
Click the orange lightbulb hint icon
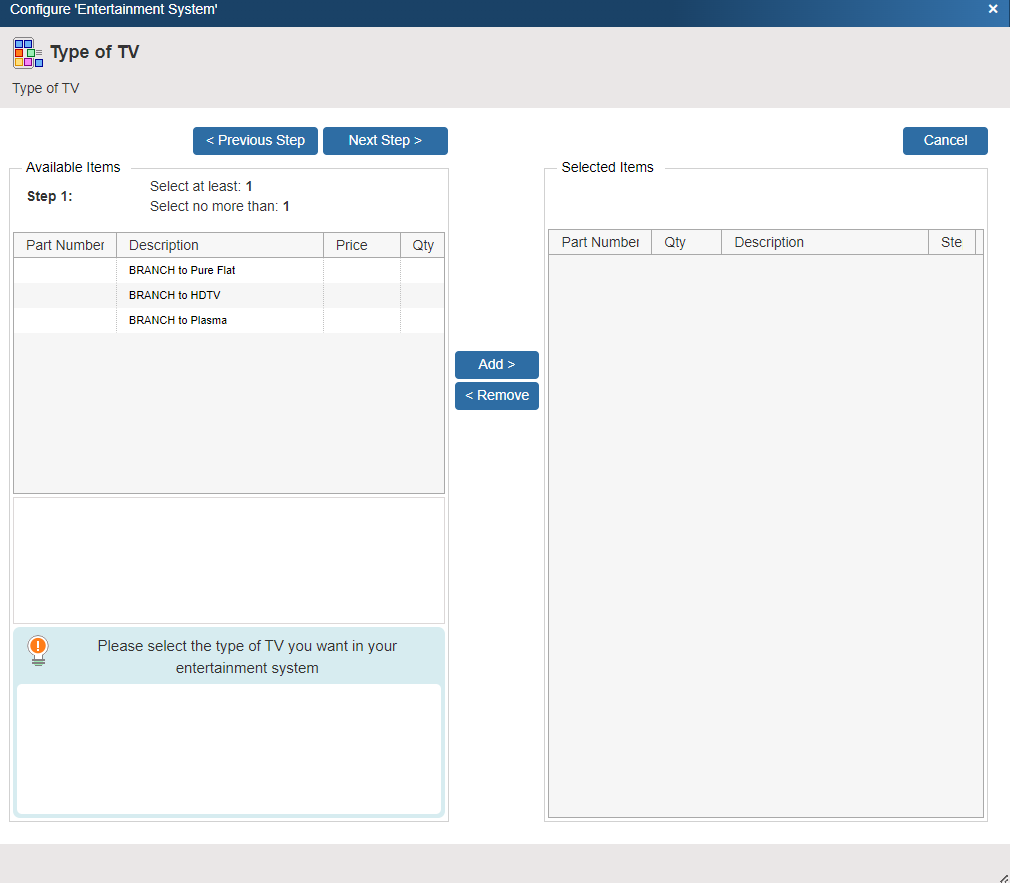pos(38,649)
